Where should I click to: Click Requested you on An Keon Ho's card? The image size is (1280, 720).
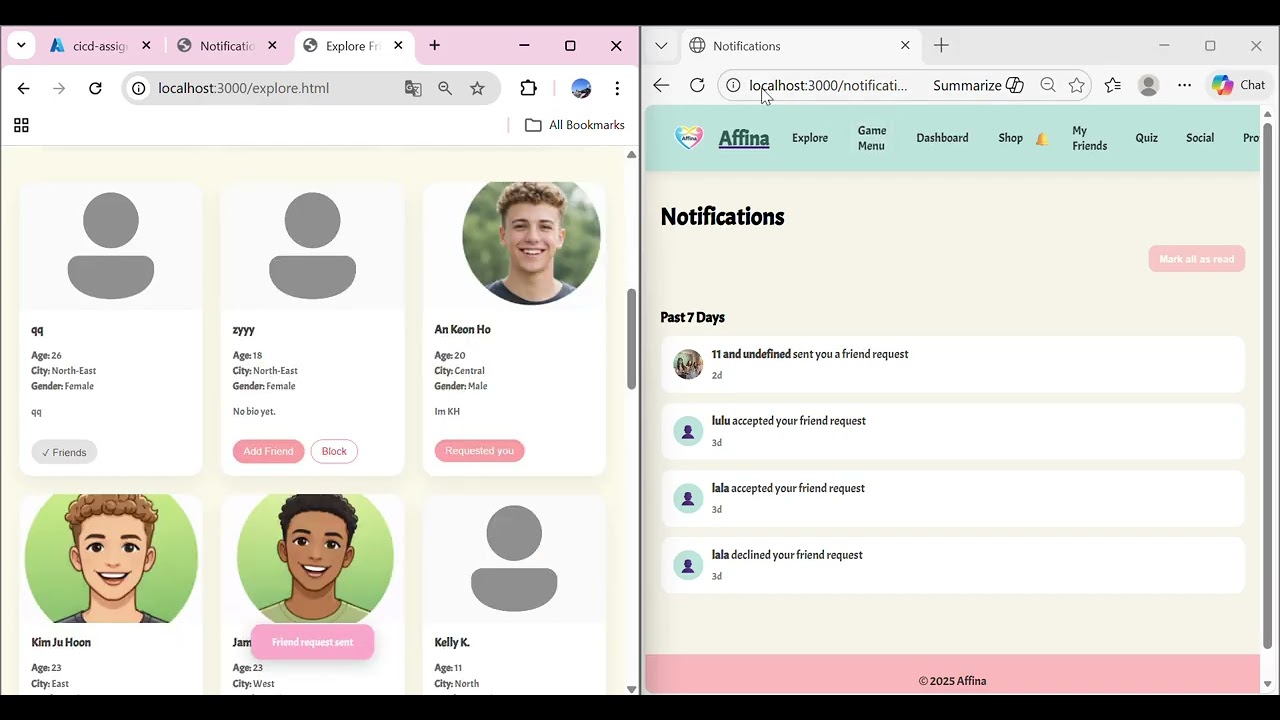479,450
